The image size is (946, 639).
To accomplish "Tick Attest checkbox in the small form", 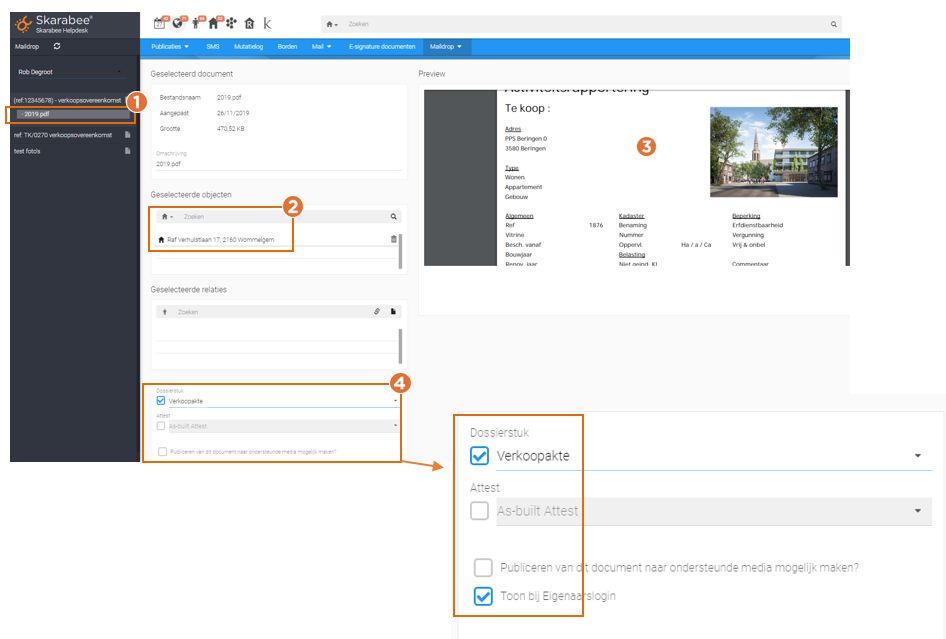I will [160, 425].
